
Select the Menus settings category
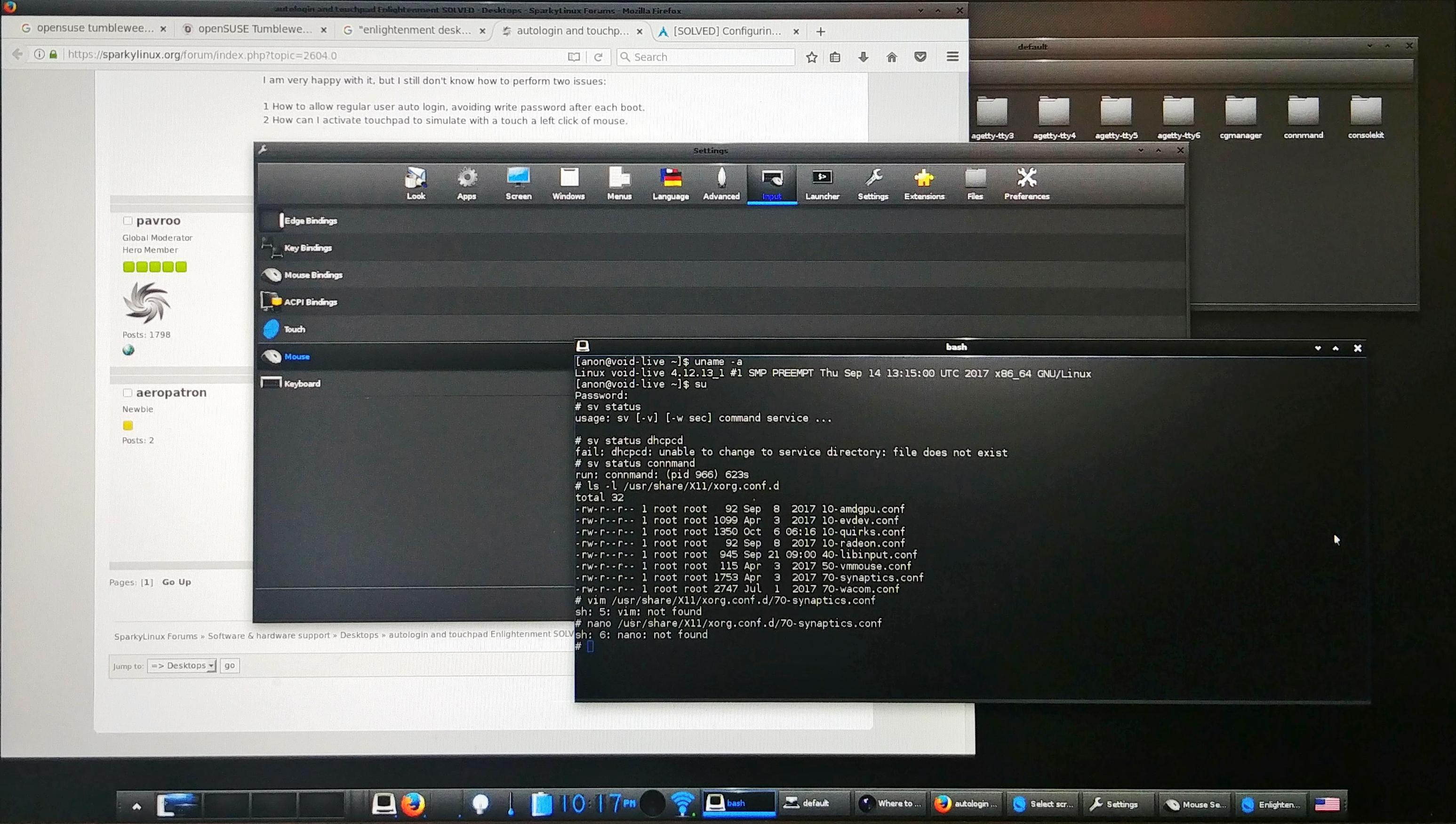point(619,184)
